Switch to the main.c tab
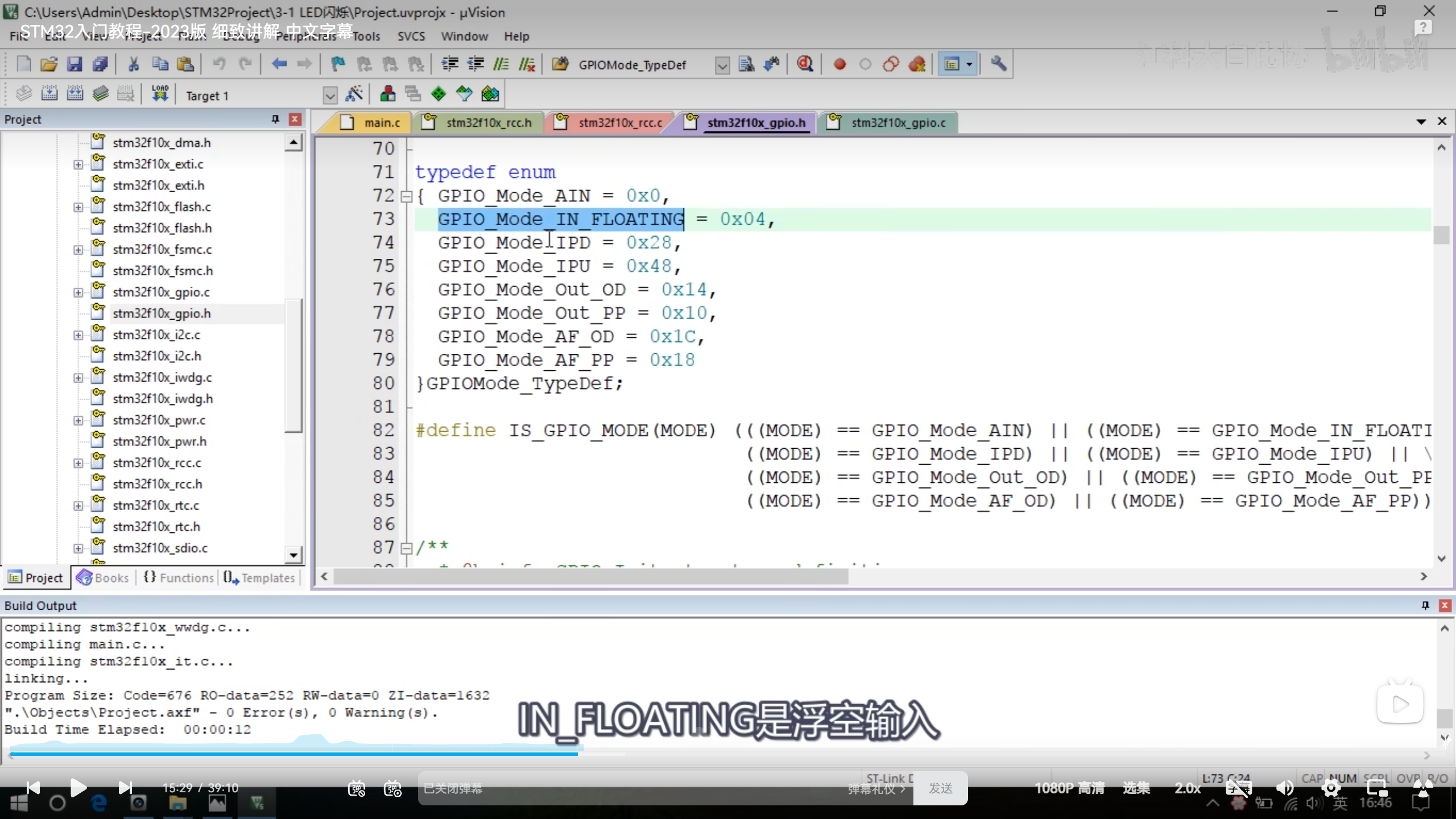1456x819 pixels. [x=382, y=123]
